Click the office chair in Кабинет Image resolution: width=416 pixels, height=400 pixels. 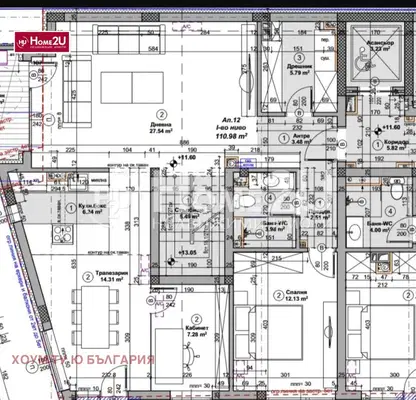(191, 357)
